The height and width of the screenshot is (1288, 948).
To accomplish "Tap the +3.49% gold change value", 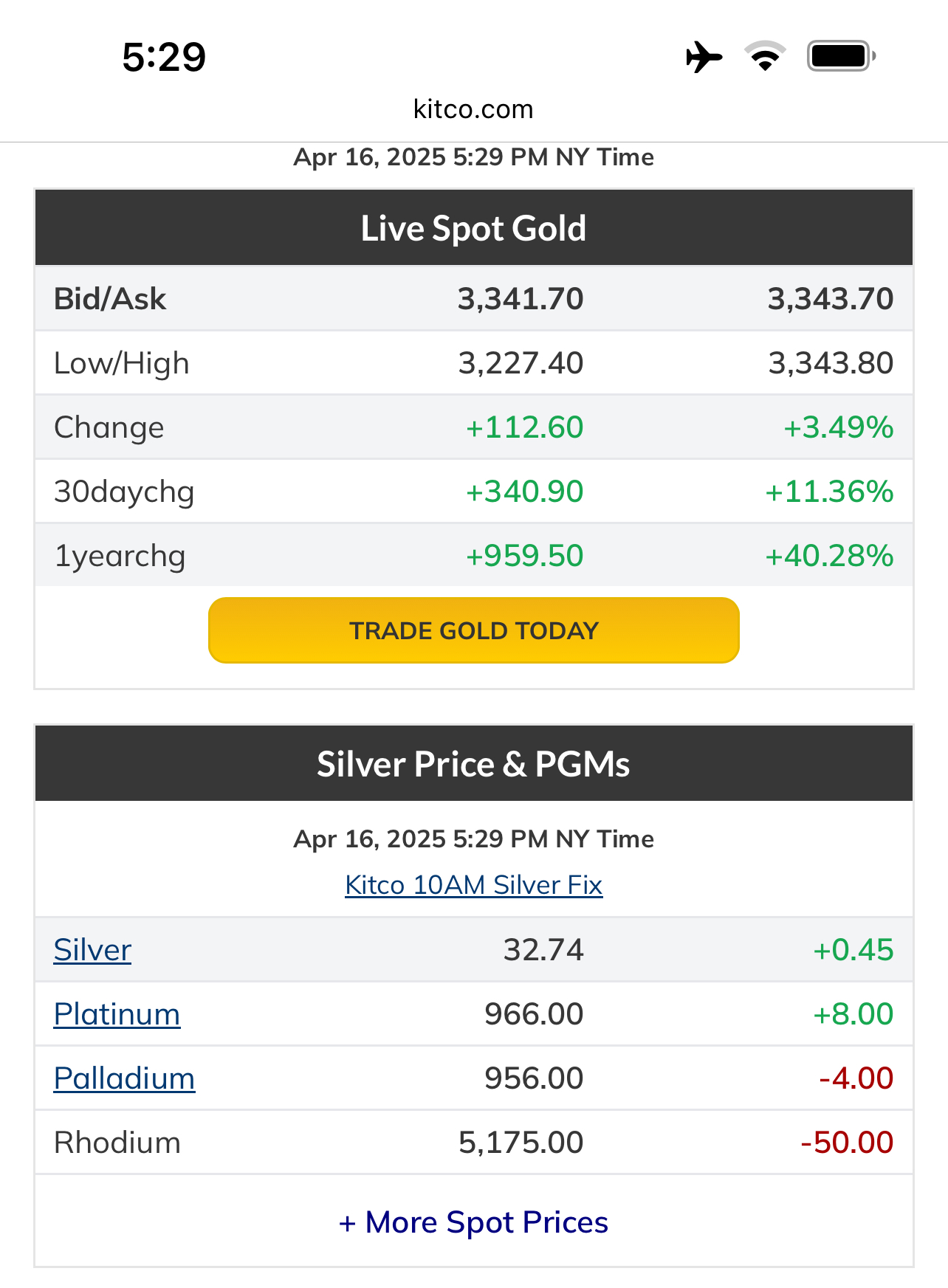I will click(x=838, y=427).
